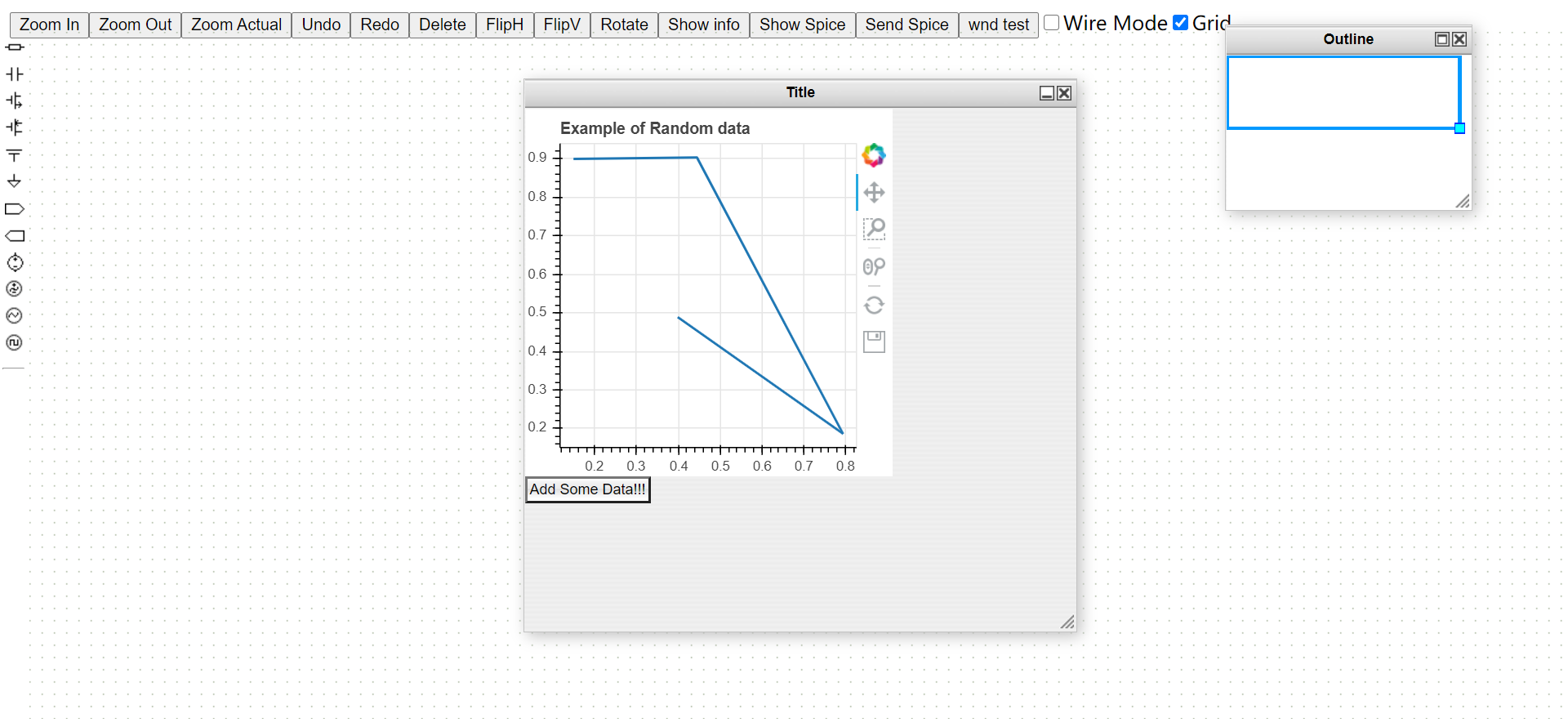Viewport: 1568px width, 719px height.
Task: Click the Rotate toolbar button
Action: (x=624, y=25)
